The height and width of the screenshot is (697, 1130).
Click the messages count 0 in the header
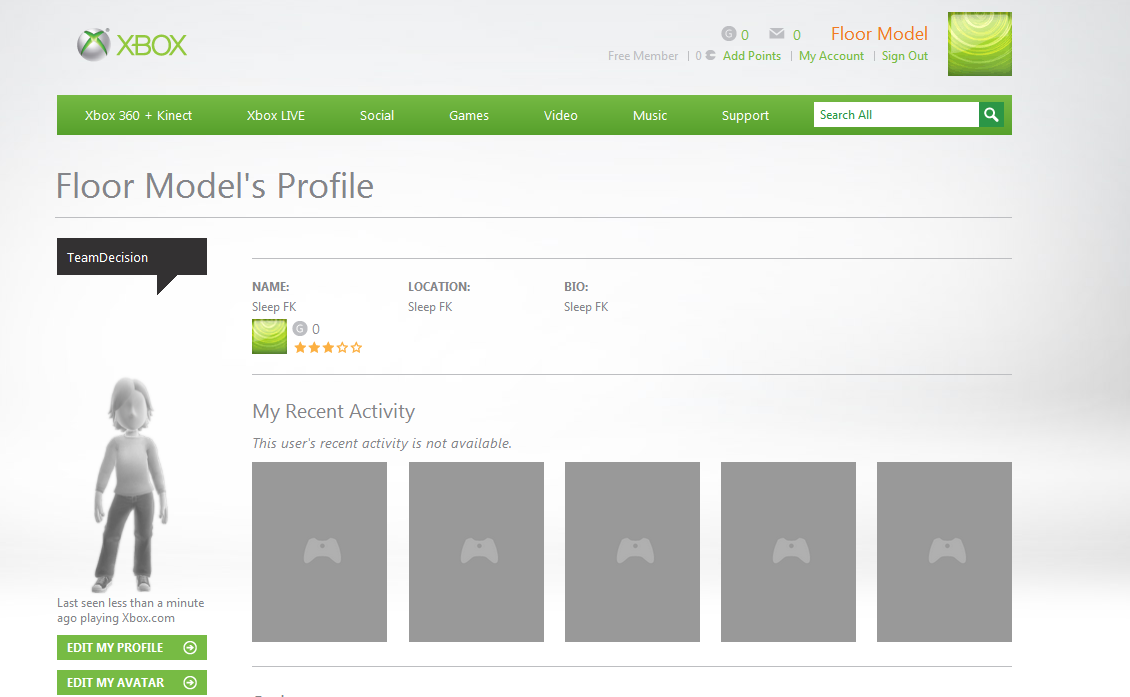796,35
